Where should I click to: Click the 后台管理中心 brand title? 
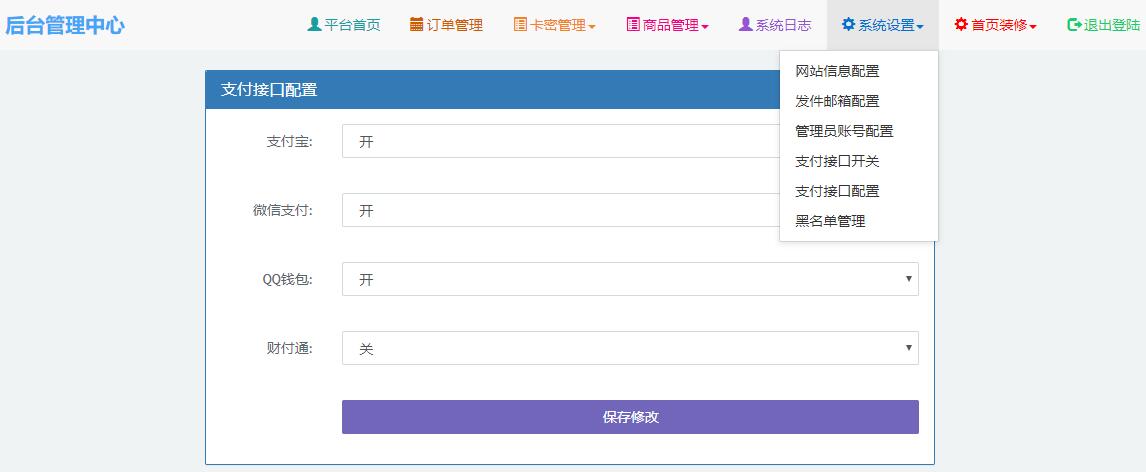[65, 26]
